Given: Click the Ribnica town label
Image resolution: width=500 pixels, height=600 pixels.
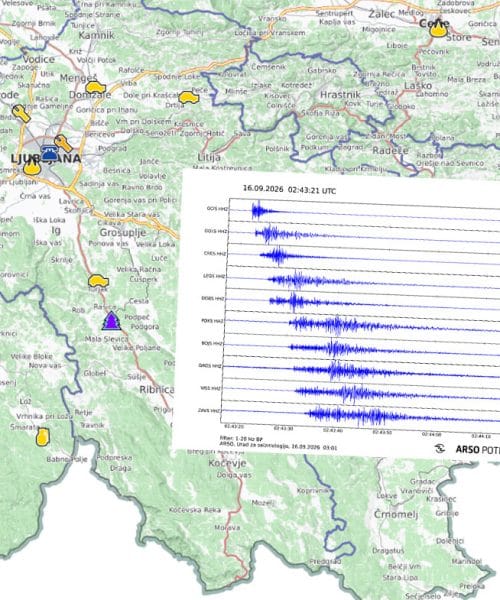Looking at the screenshot, I should 157,390.
